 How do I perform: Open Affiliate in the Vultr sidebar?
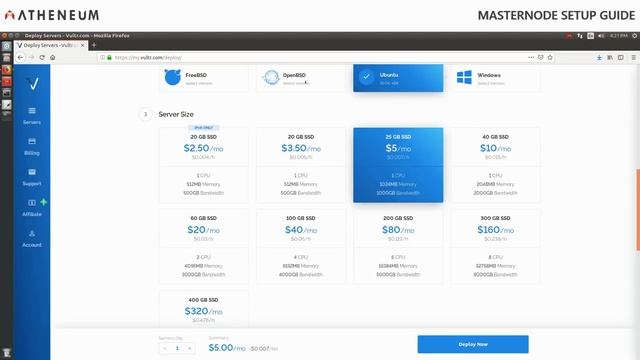(x=32, y=208)
